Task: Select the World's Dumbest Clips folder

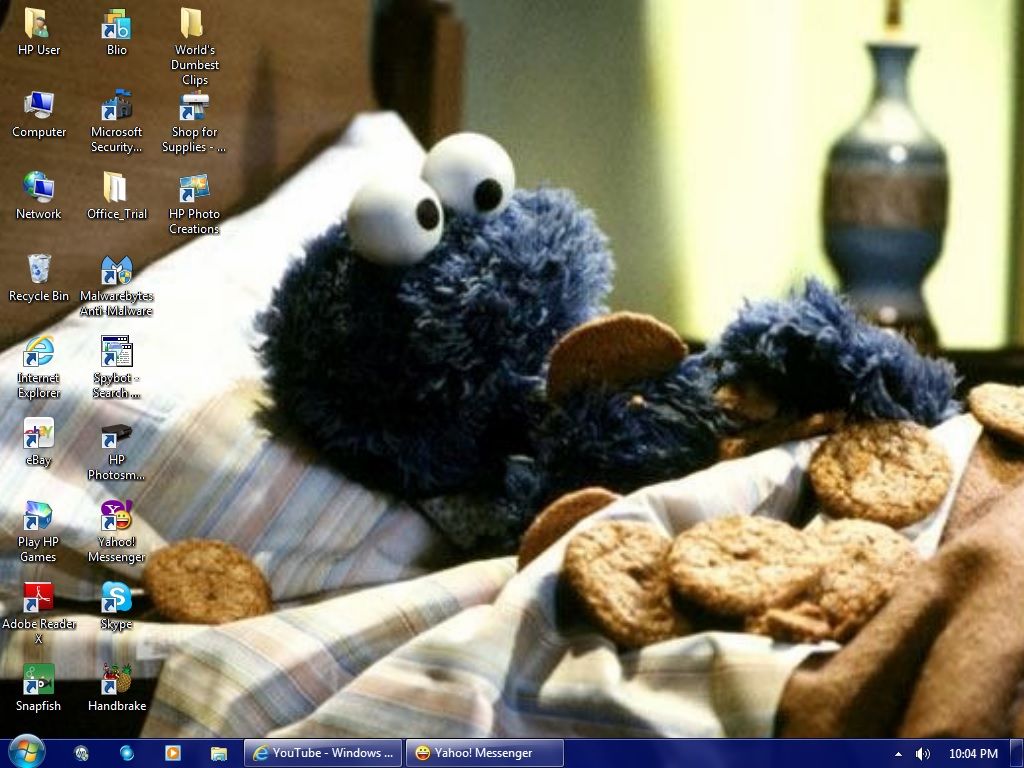Action: pos(194,46)
